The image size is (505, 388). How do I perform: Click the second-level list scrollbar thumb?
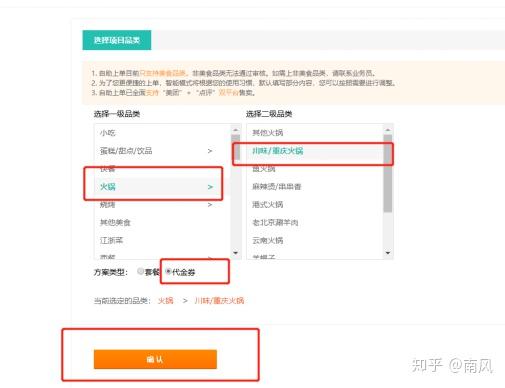click(388, 173)
